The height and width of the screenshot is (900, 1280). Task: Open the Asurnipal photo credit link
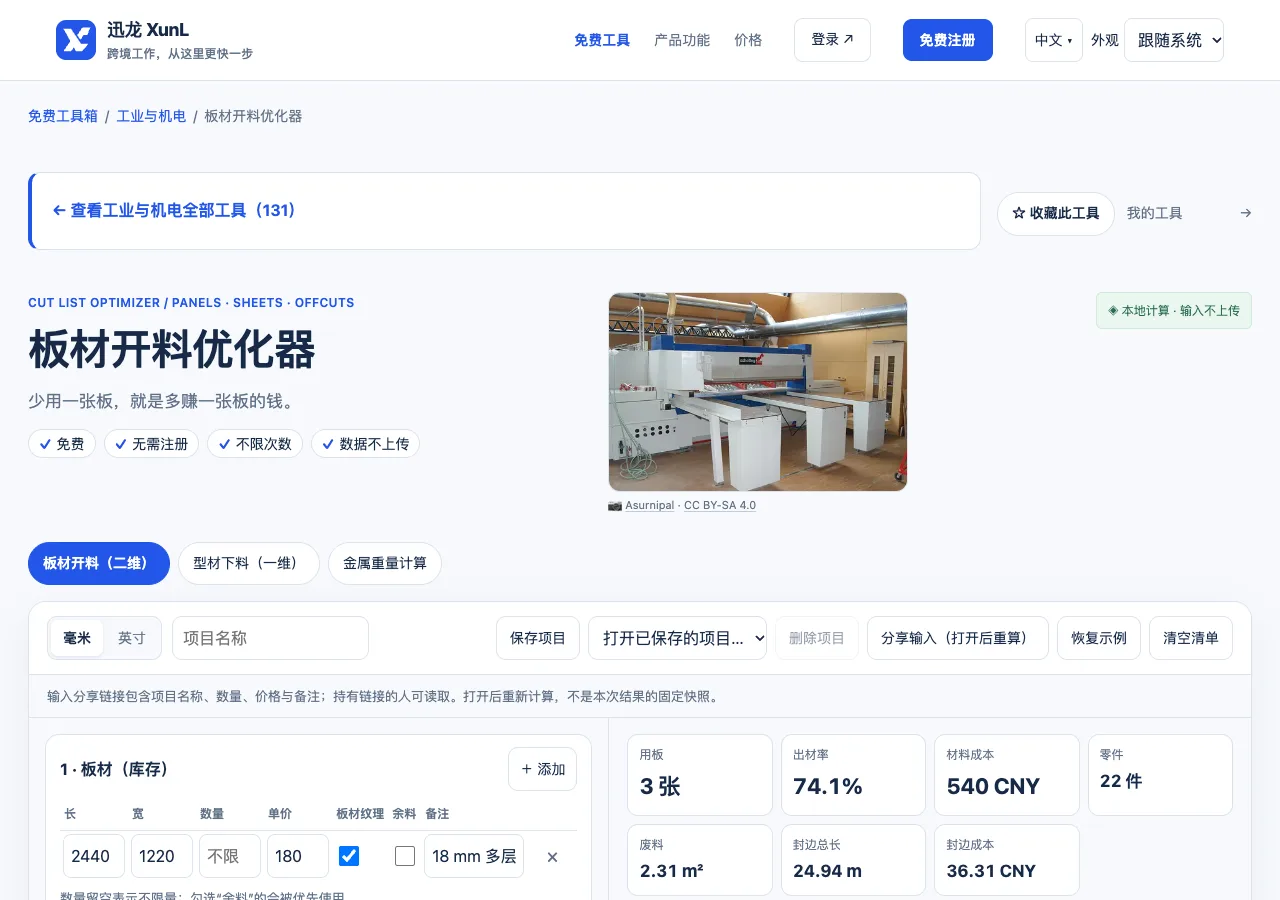click(650, 505)
